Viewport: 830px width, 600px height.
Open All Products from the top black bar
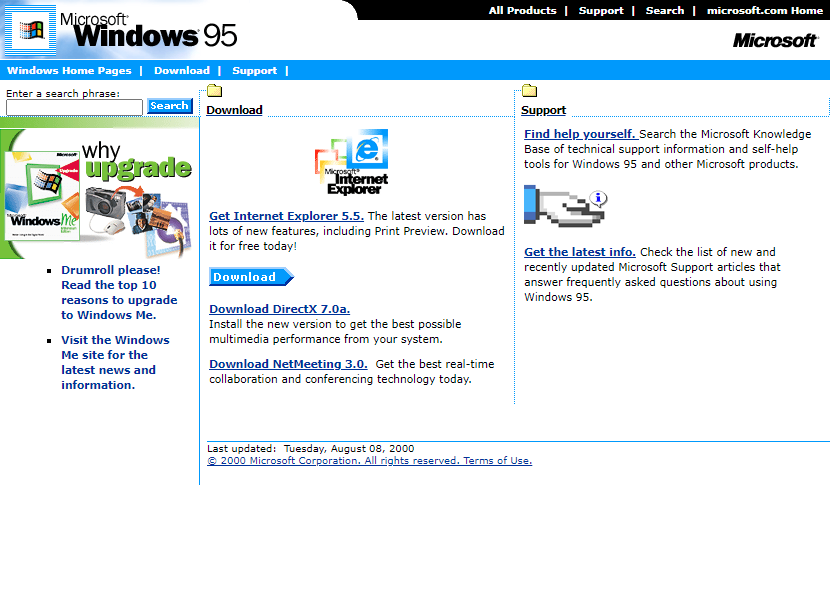pos(523,10)
